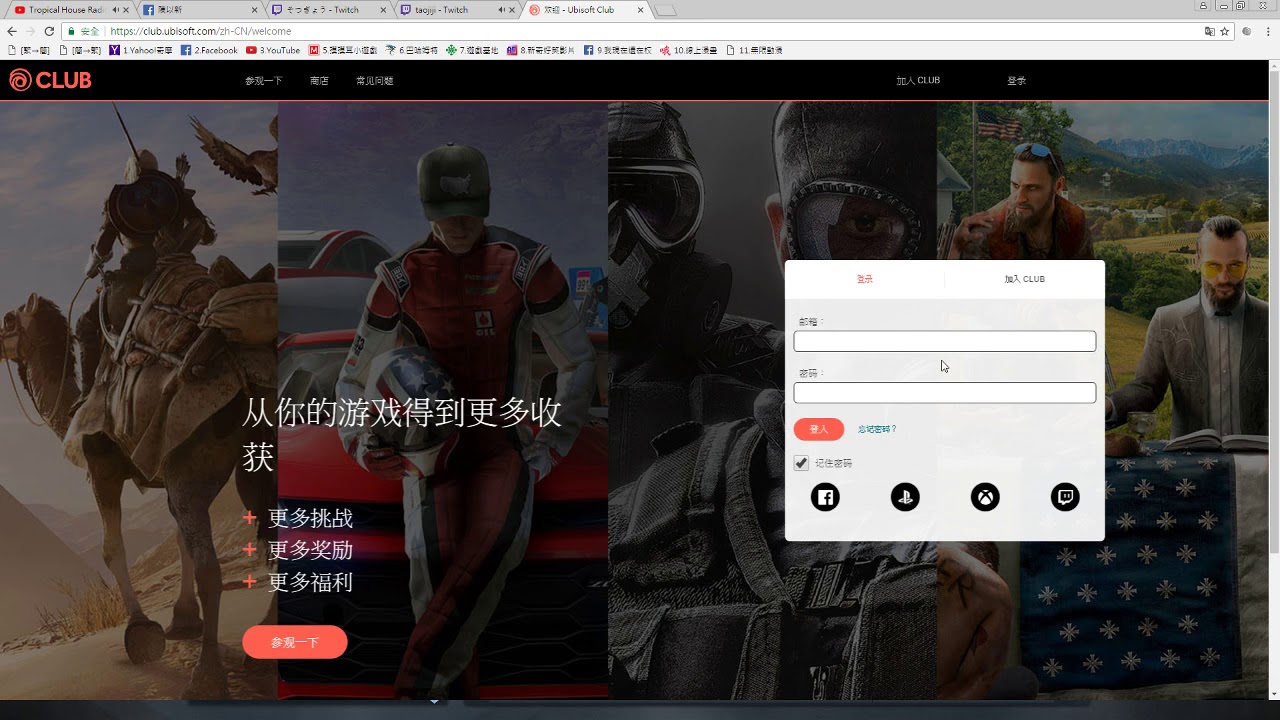Viewport: 1280px width, 720px height.
Task: Open the 参观一下 item in top navigation
Action: click(263, 80)
